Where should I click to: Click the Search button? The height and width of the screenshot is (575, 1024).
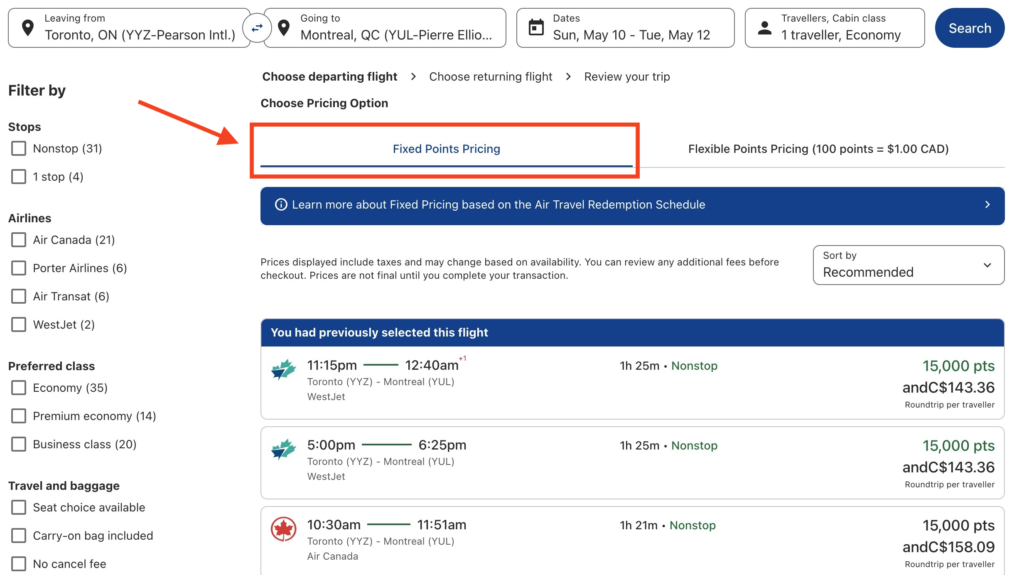[970, 28]
